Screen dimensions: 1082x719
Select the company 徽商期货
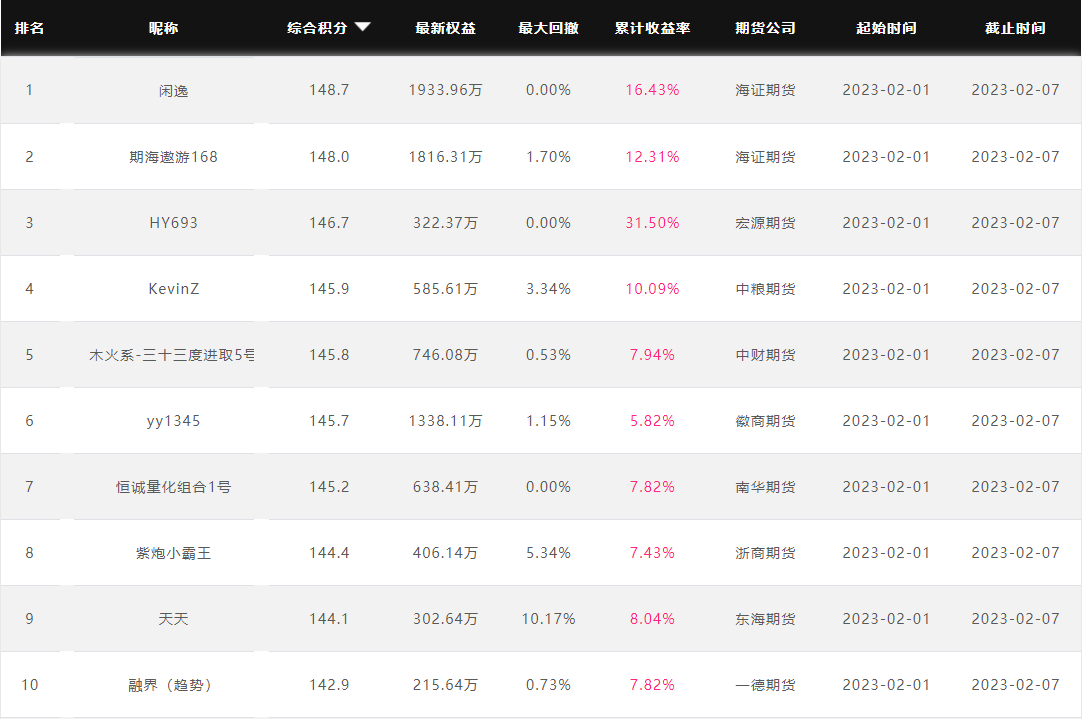(765, 421)
